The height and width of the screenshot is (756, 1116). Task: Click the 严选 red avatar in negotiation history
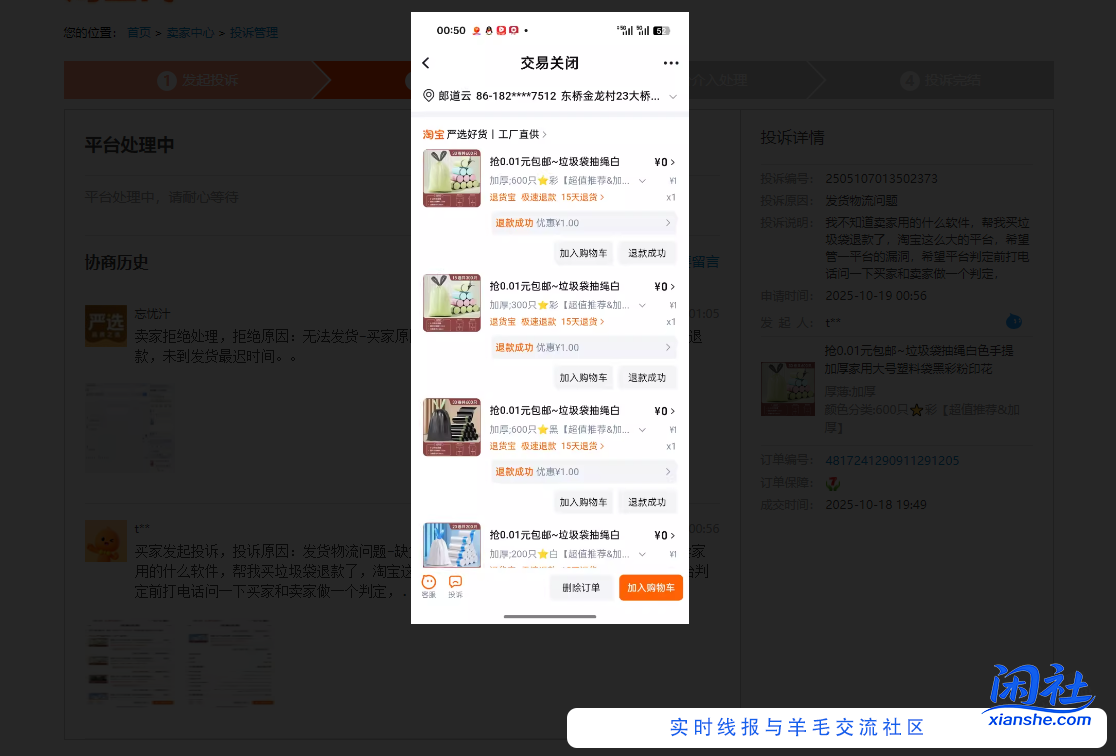(x=106, y=325)
